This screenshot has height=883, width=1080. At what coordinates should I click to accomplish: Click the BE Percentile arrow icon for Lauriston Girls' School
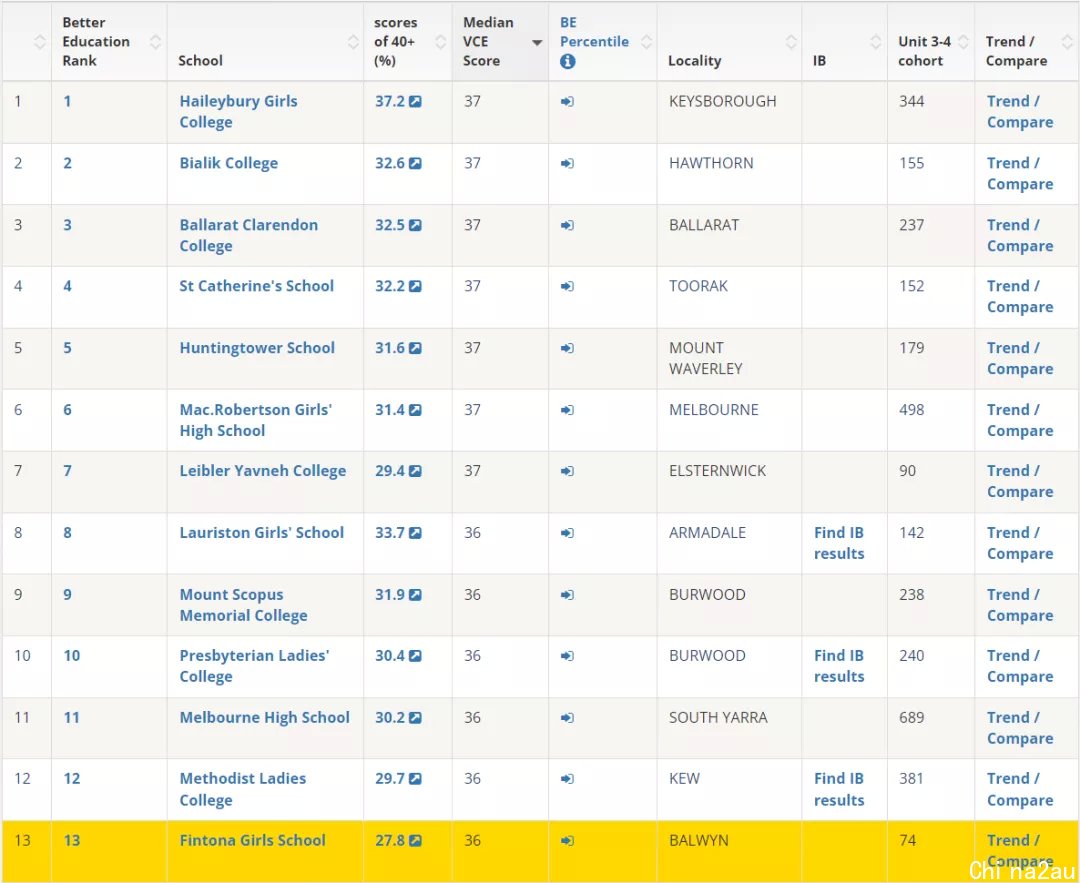[568, 533]
